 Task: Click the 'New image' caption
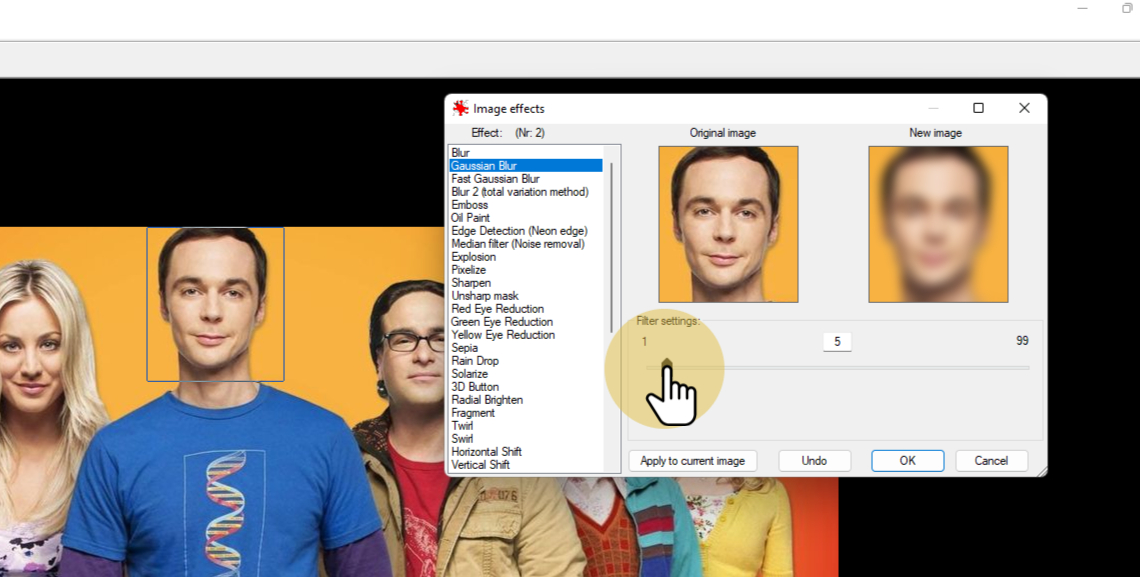pyautogui.click(x=936, y=133)
